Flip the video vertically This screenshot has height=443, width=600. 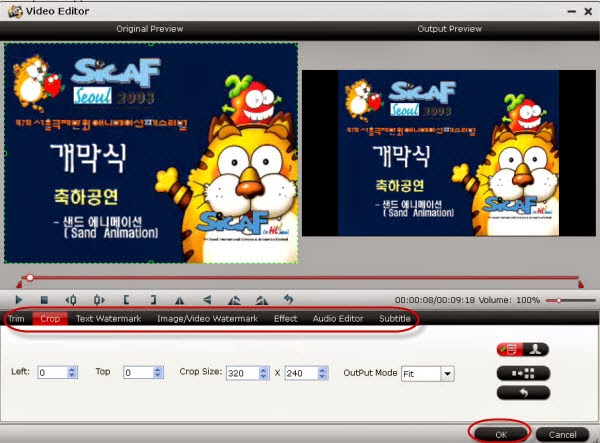207,300
